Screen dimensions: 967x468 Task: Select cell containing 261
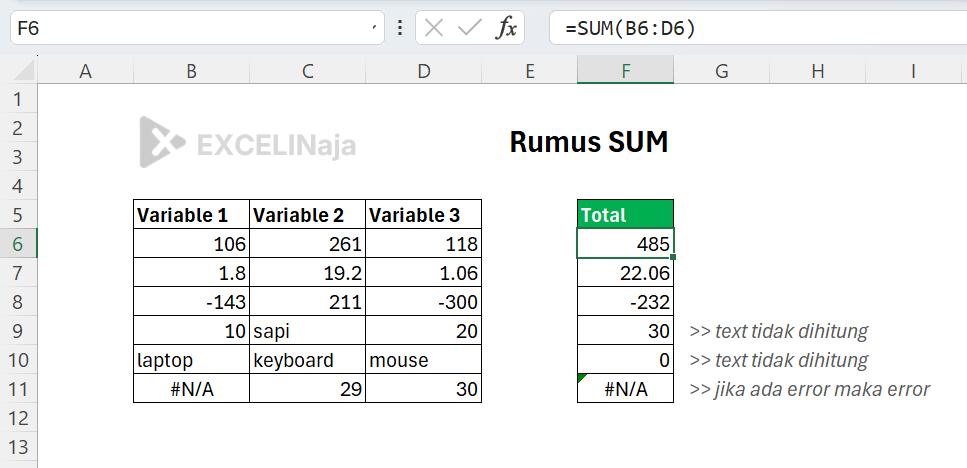click(x=308, y=244)
